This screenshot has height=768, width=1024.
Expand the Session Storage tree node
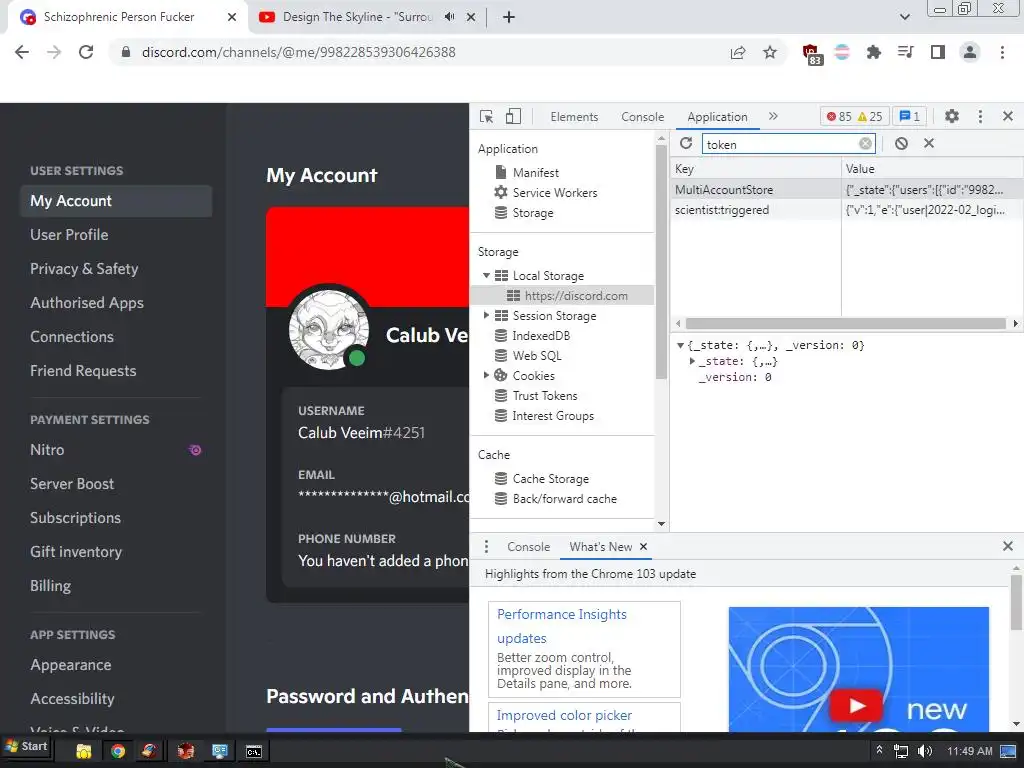pyautogui.click(x=486, y=315)
